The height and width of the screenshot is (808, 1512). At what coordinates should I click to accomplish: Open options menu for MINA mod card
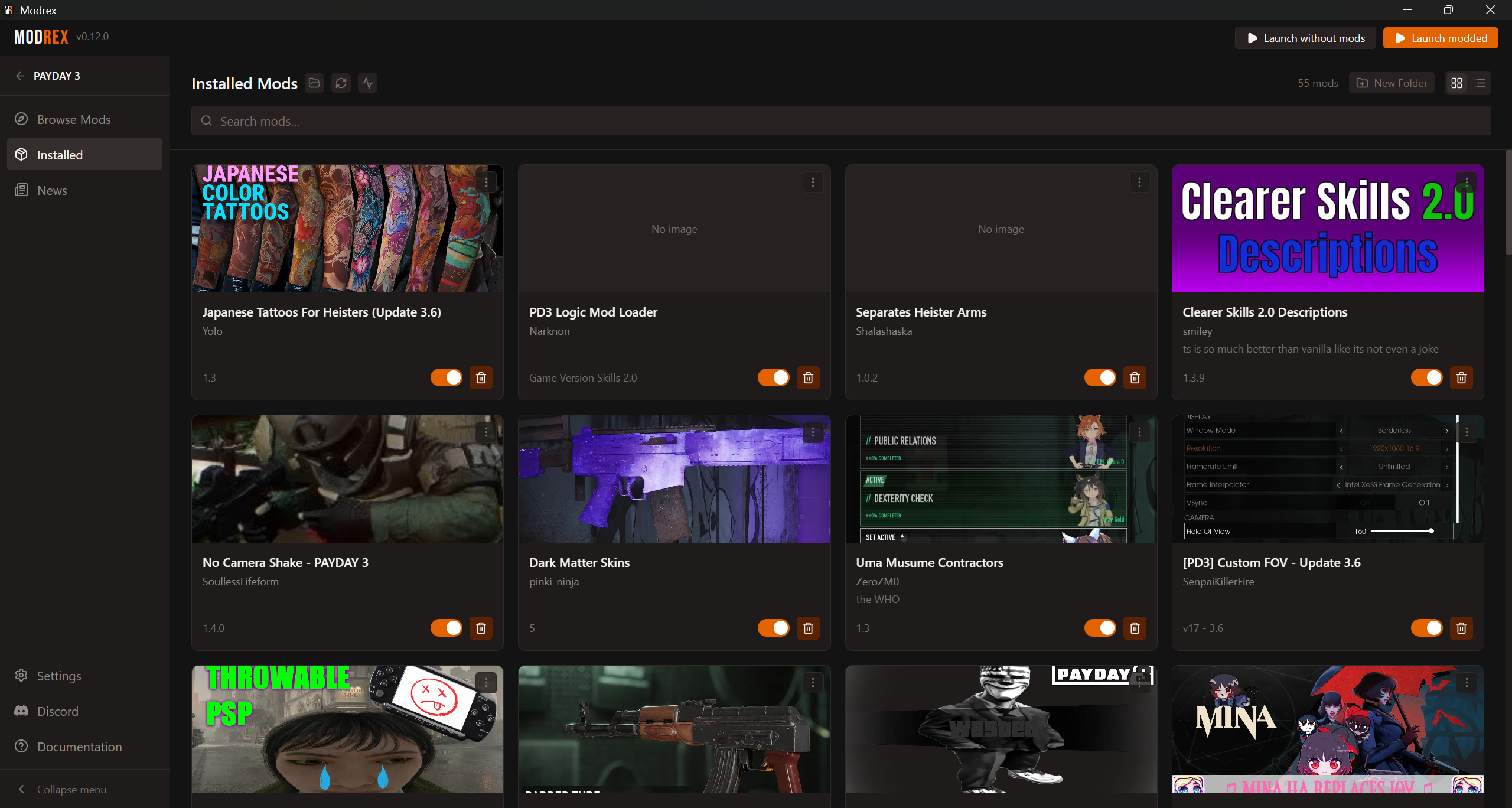1466,683
